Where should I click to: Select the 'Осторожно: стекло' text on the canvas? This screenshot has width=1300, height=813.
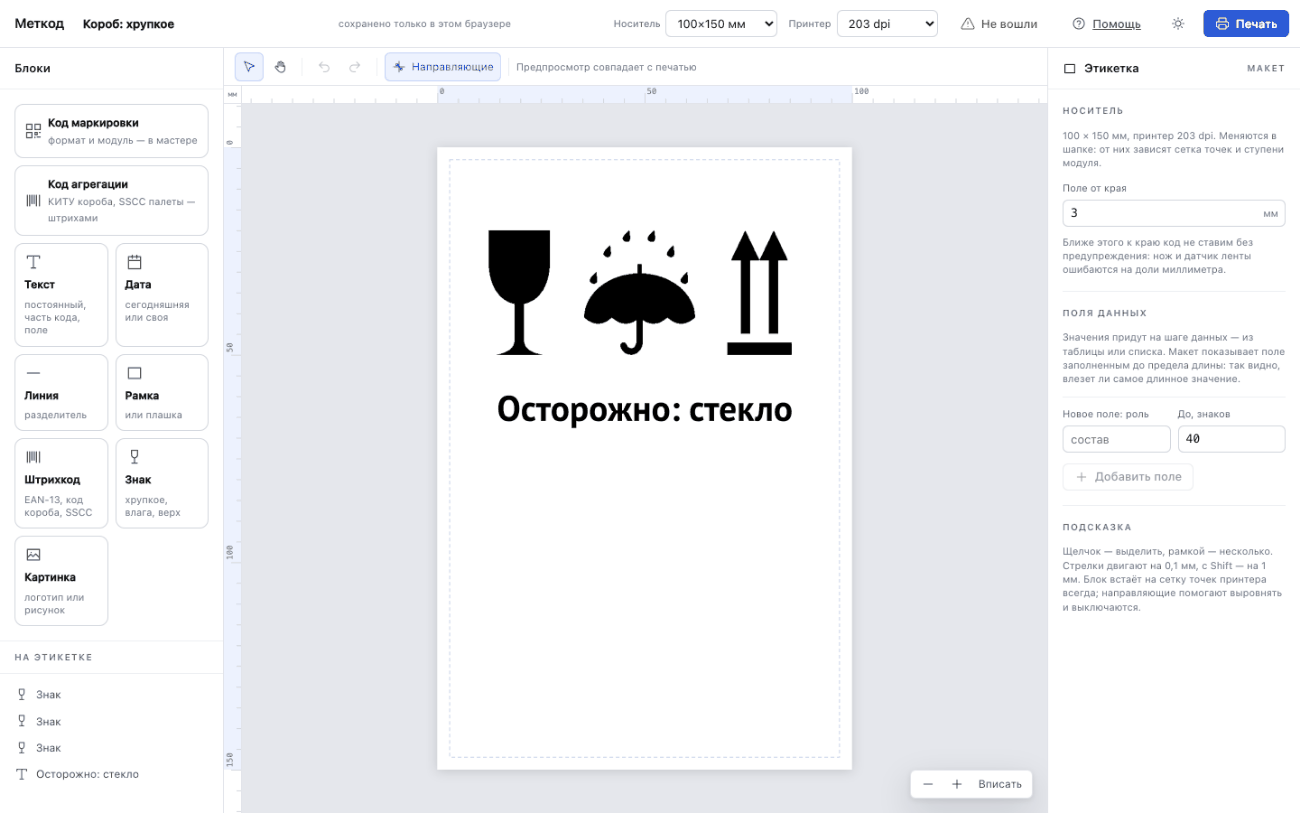pyautogui.click(x=644, y=409)
